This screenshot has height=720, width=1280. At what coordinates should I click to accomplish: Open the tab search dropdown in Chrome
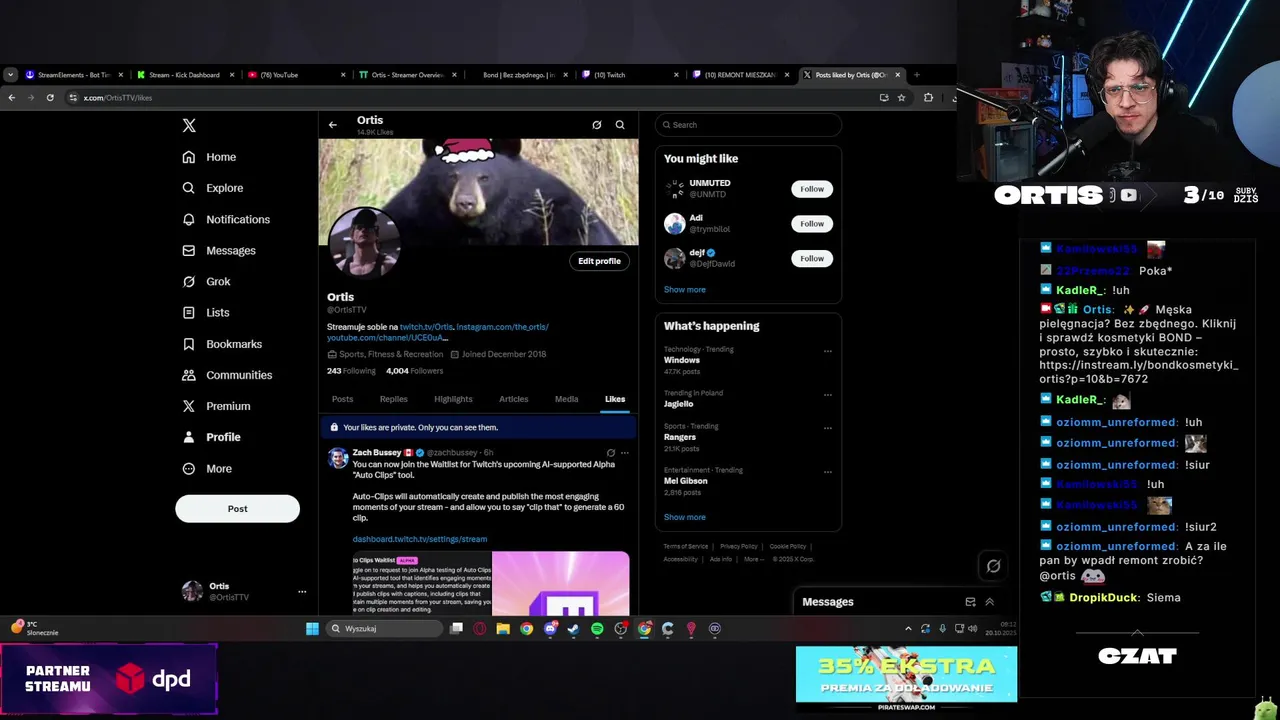pos(10,75)
